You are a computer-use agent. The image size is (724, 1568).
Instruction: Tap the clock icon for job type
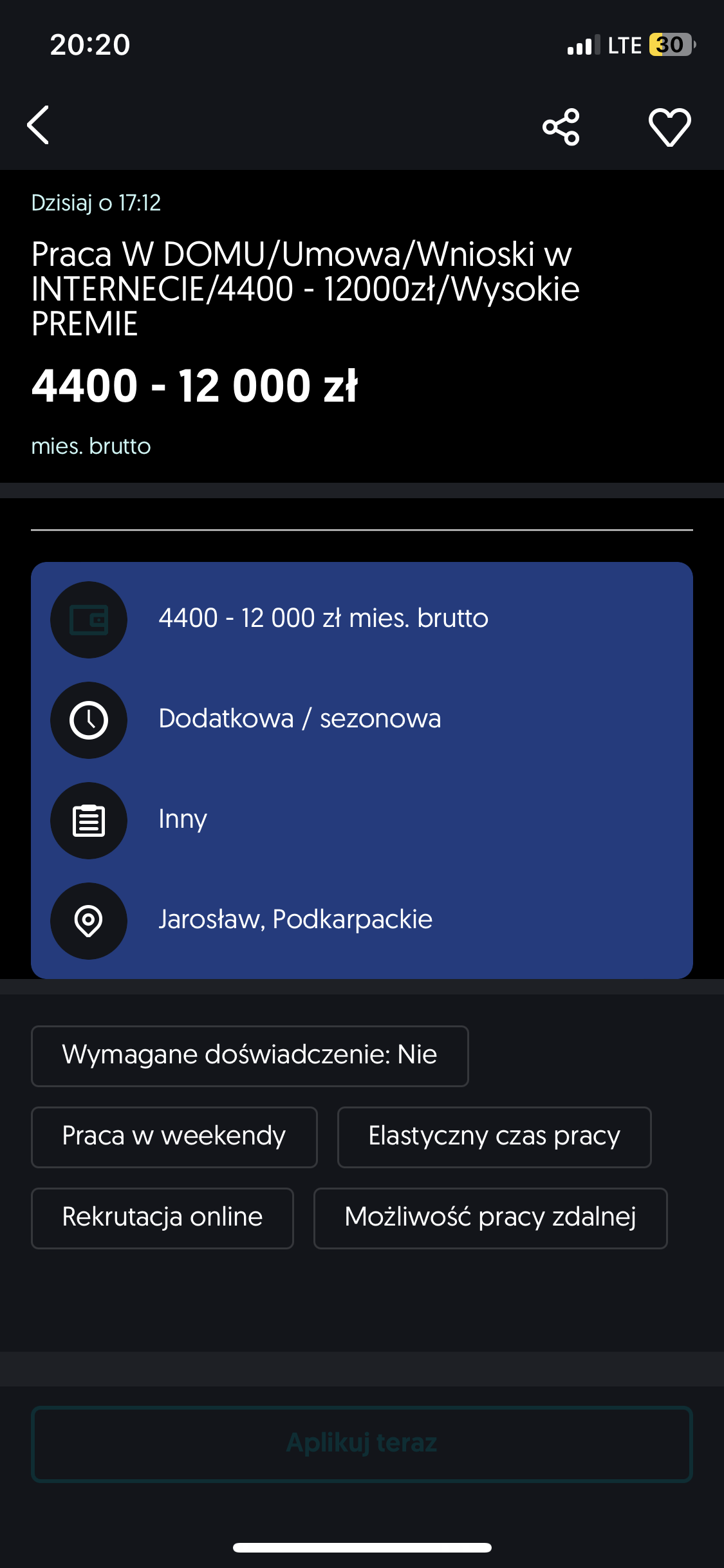tap(89, 720)
